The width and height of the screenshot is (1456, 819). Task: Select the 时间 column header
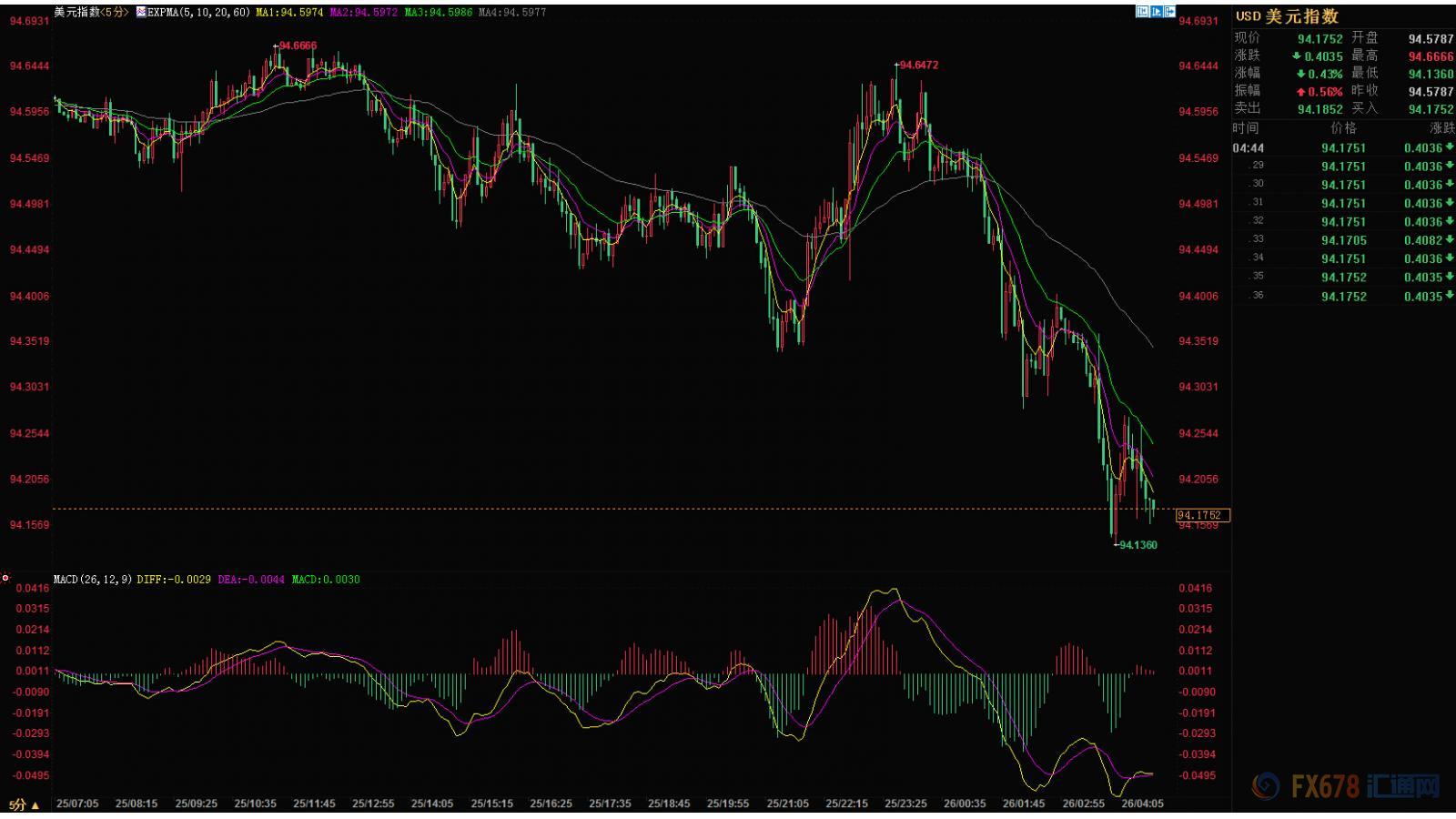[1246, 128]
